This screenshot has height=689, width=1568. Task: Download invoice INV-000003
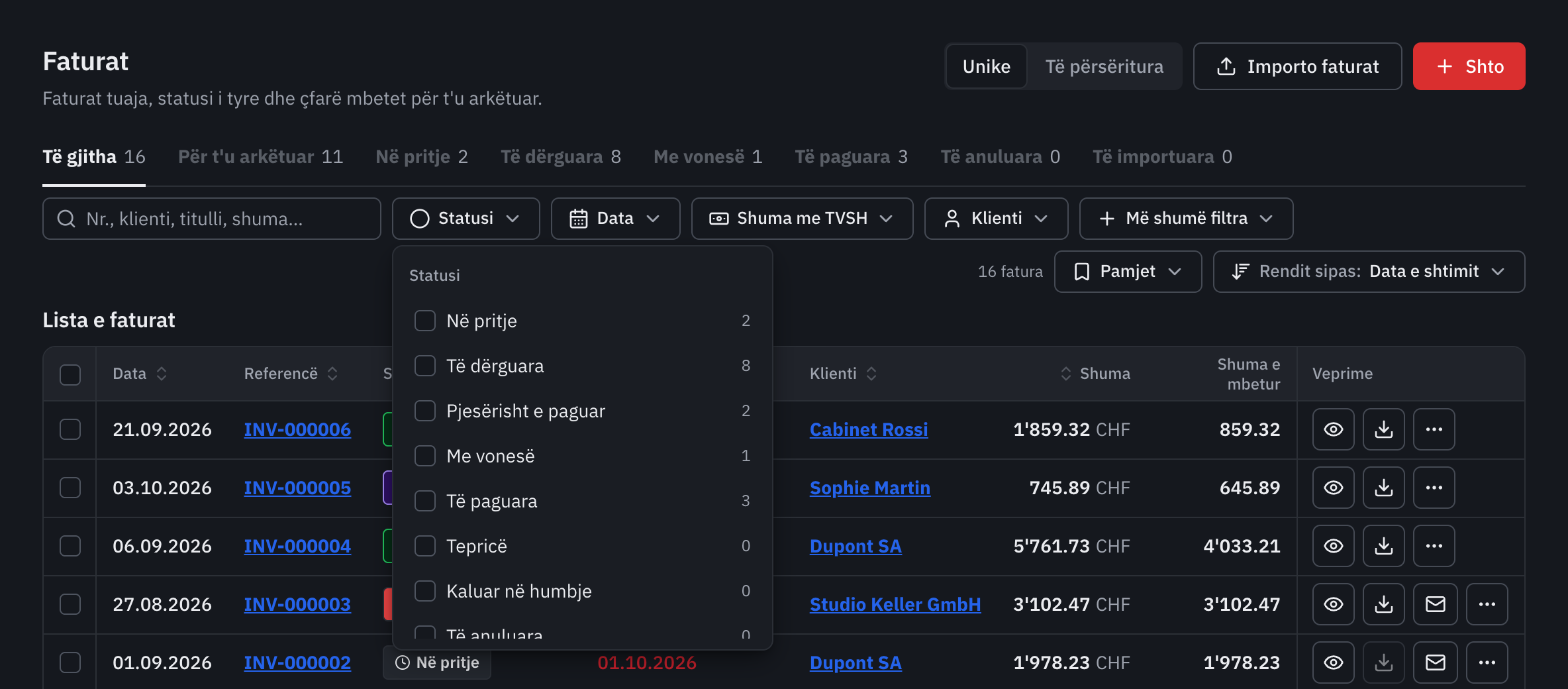1383,604
